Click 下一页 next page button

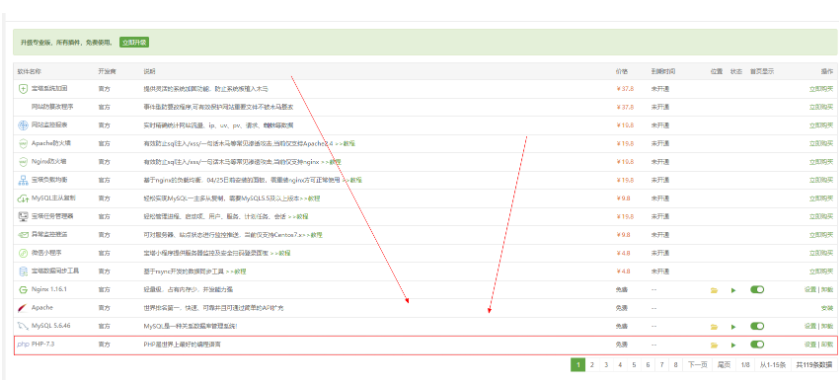(697, 364)
